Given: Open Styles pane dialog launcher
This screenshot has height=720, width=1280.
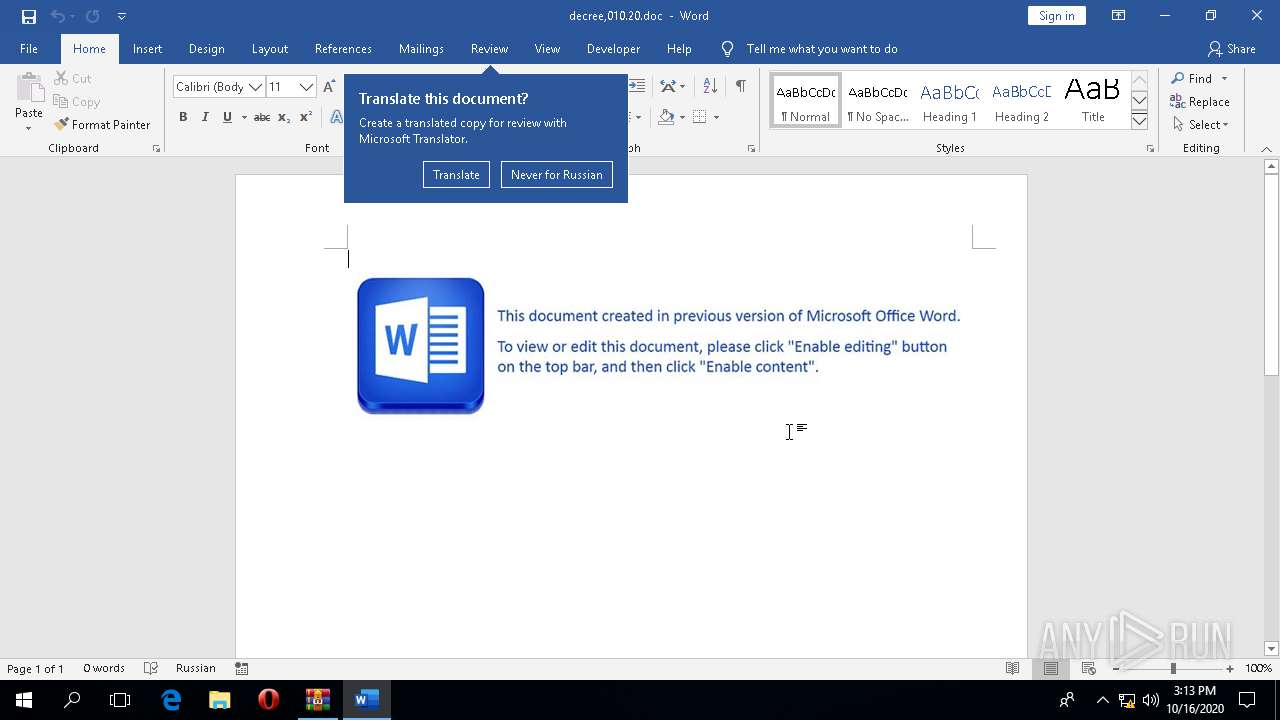Looking at the screenshot, I should pyautogui.click(x=1150, y=148).
